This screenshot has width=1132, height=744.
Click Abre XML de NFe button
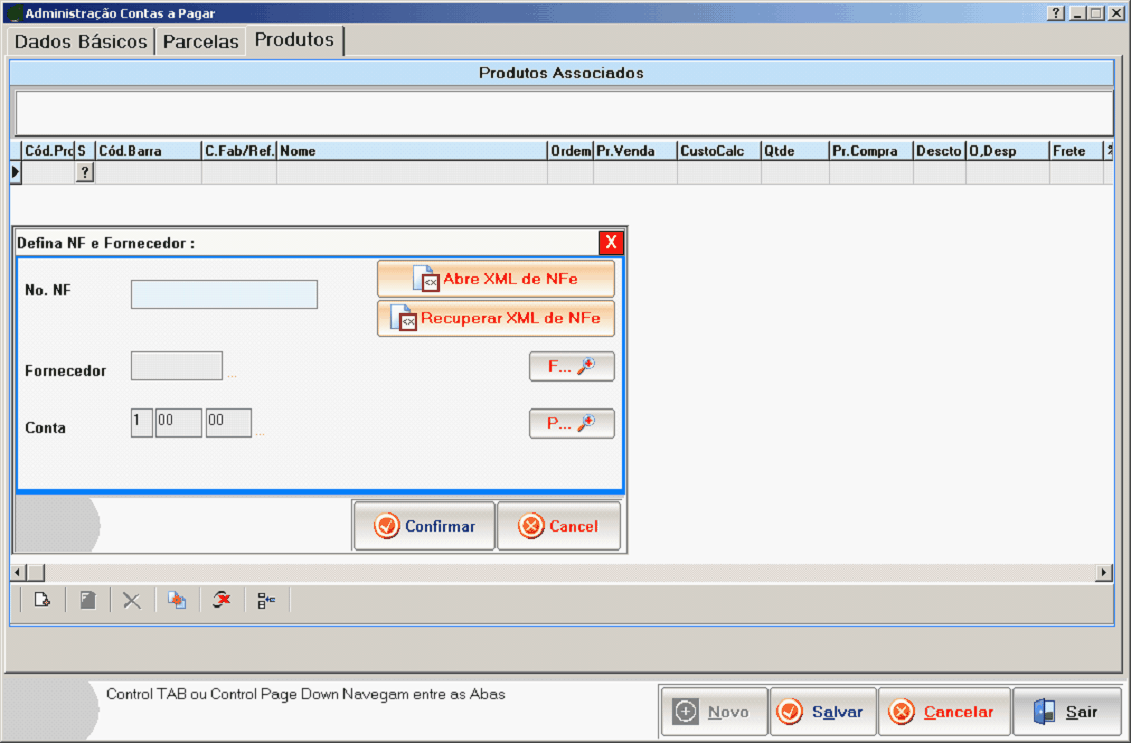(496, 279)
